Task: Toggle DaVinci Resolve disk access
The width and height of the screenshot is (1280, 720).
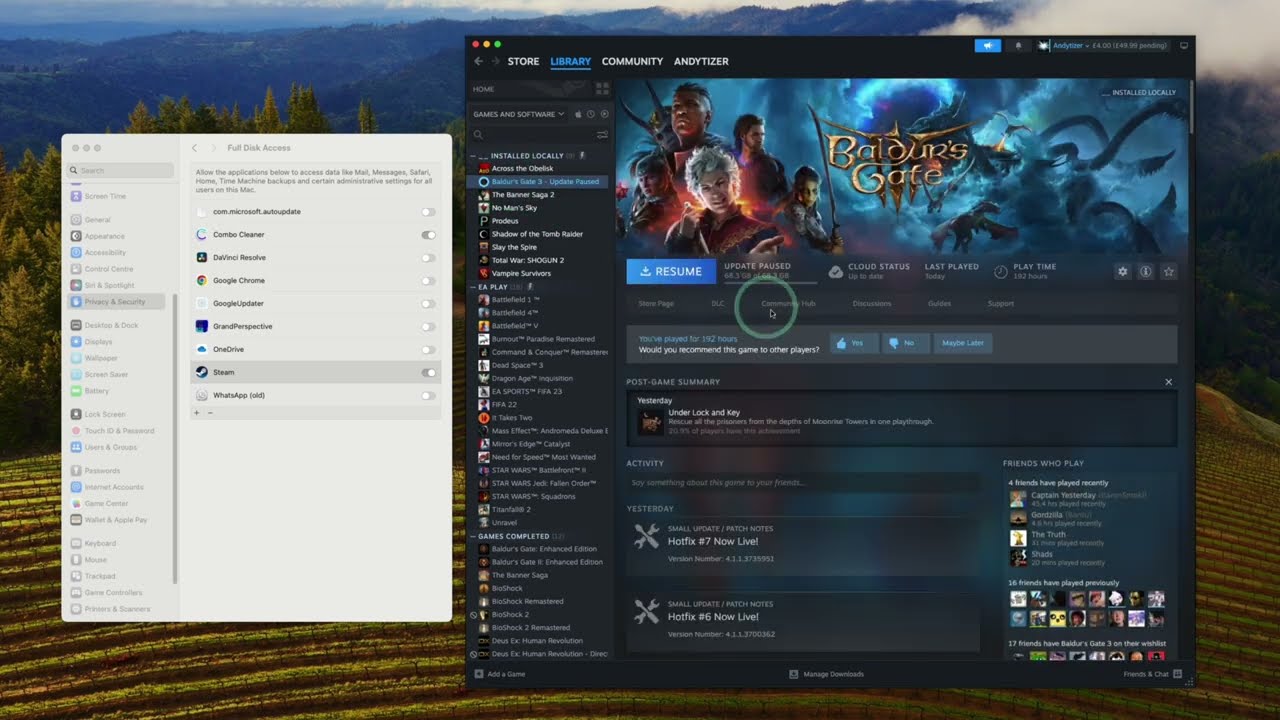Action: click(428, 258)
